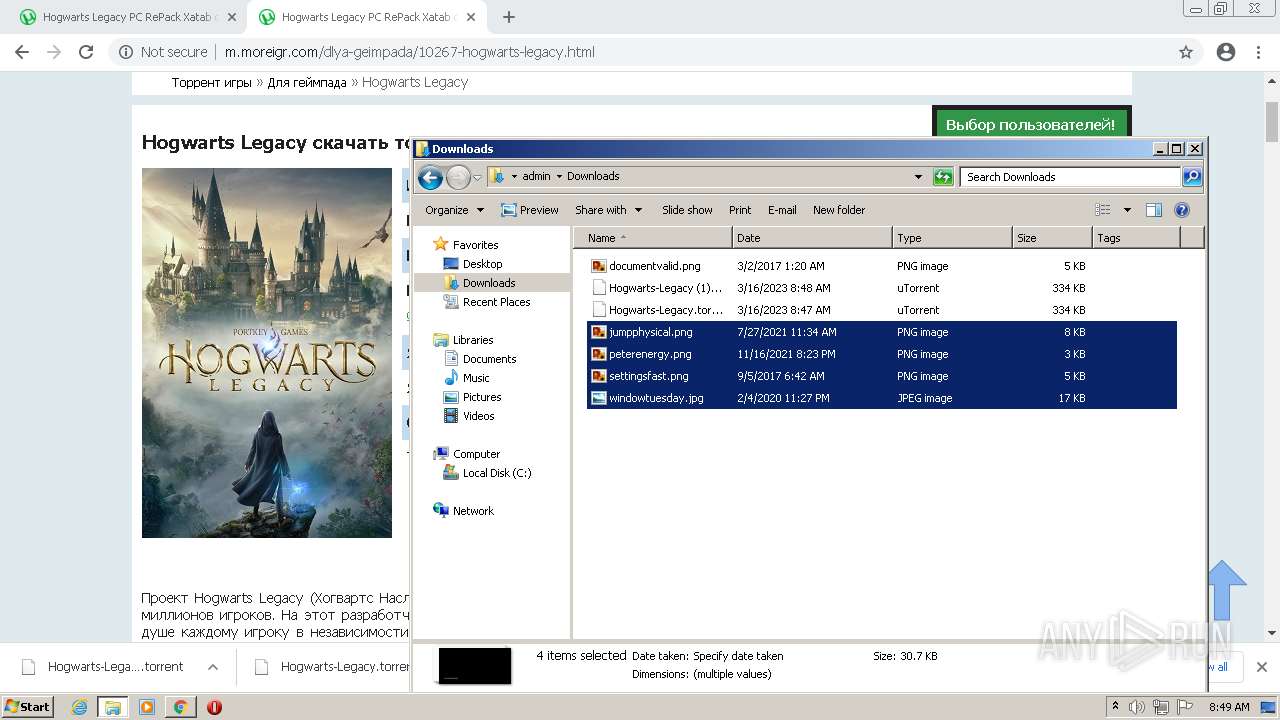Toggle the preview pane icon
1280x720 pixels.
click(1153, 210)
